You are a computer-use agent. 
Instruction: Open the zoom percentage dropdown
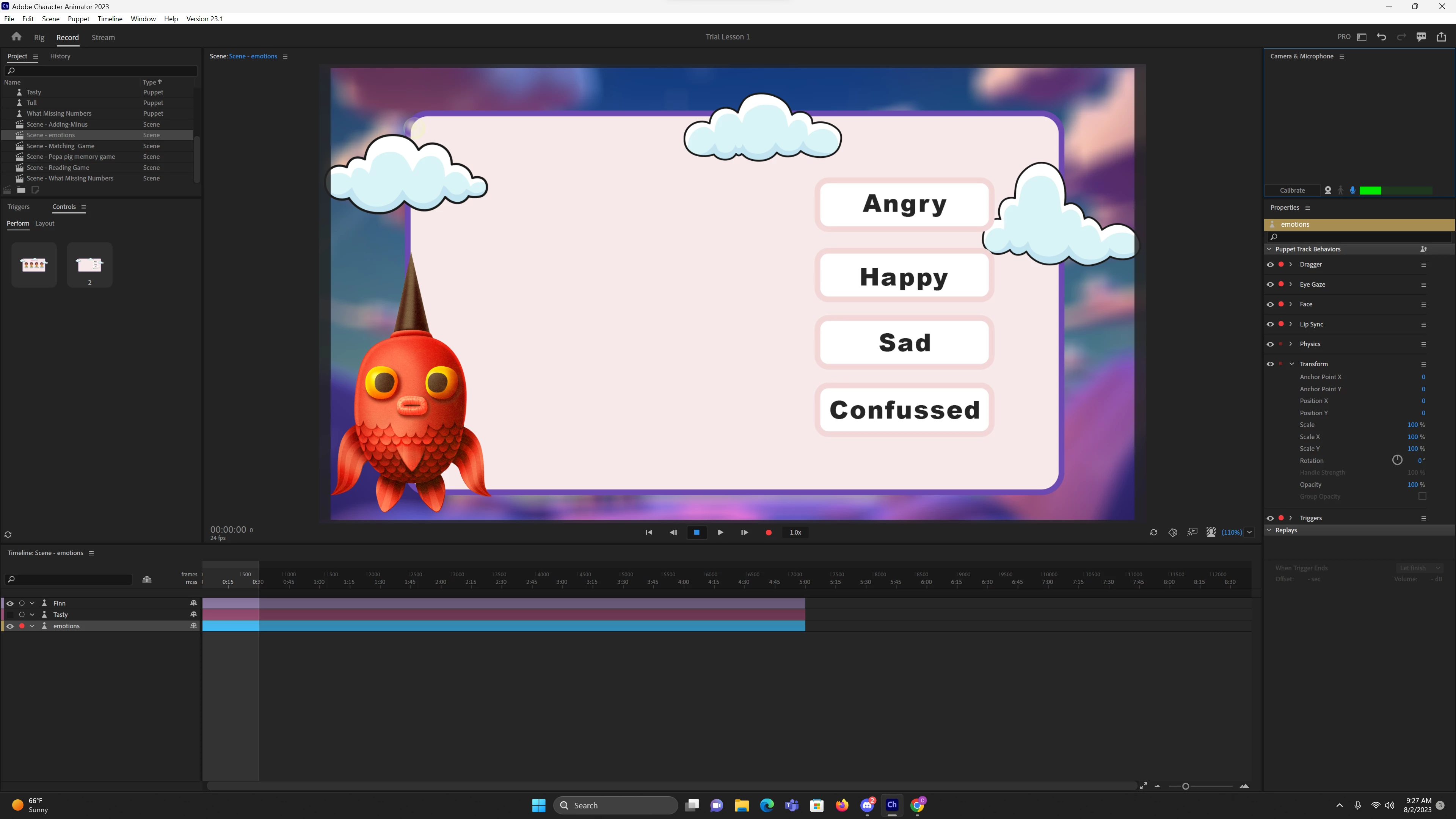click(1250, 532)
